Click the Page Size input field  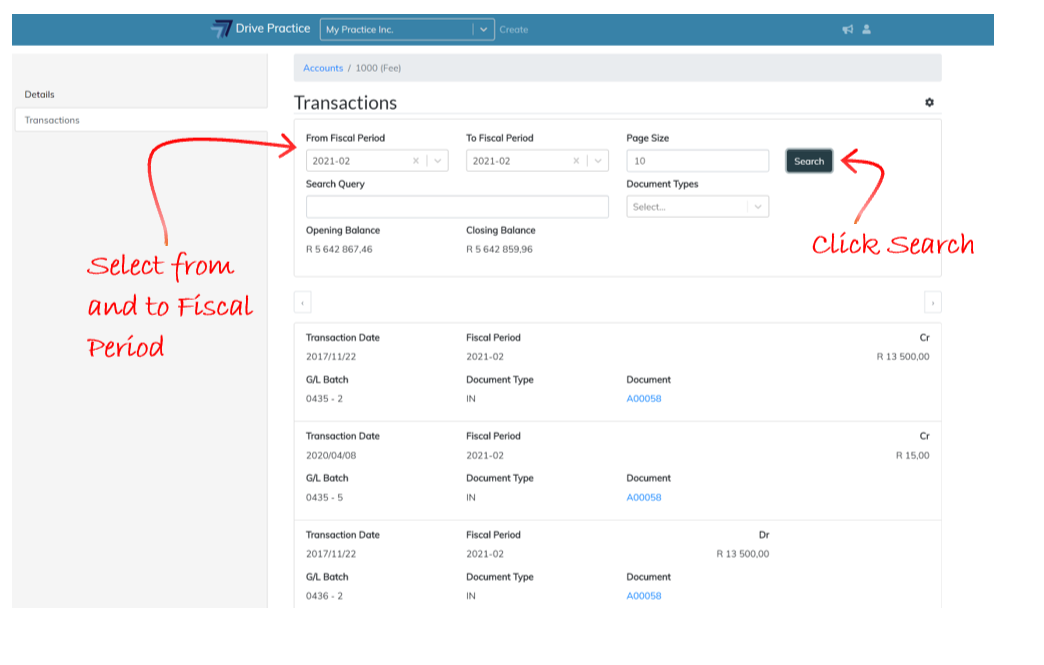[x=697, y=161]
